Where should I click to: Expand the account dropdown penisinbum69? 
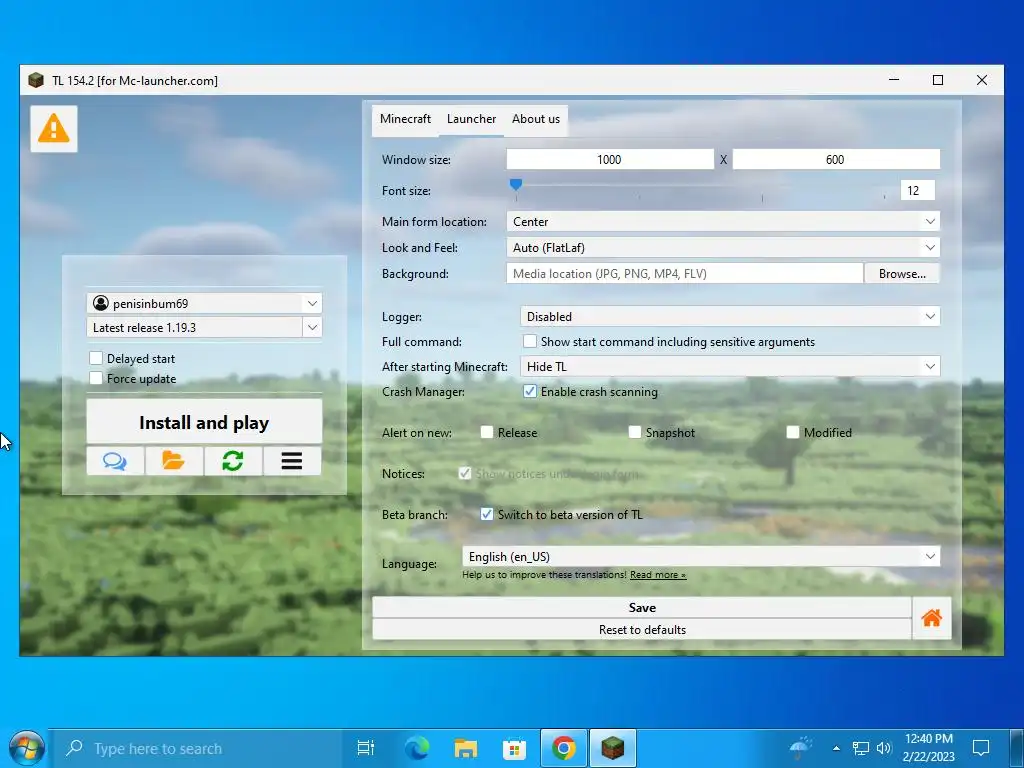(312, 303)
